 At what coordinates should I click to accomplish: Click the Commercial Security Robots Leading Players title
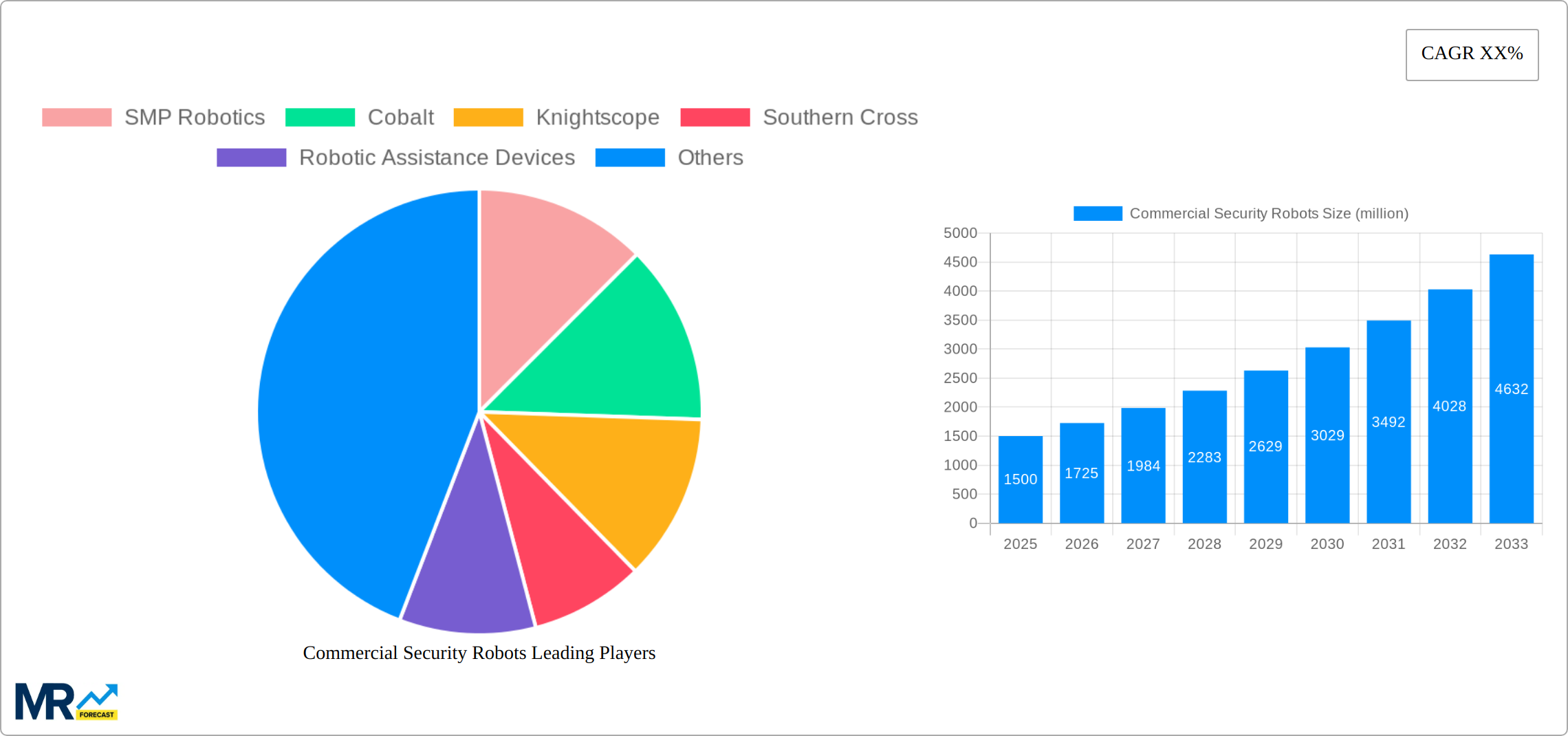pos(479,653)
